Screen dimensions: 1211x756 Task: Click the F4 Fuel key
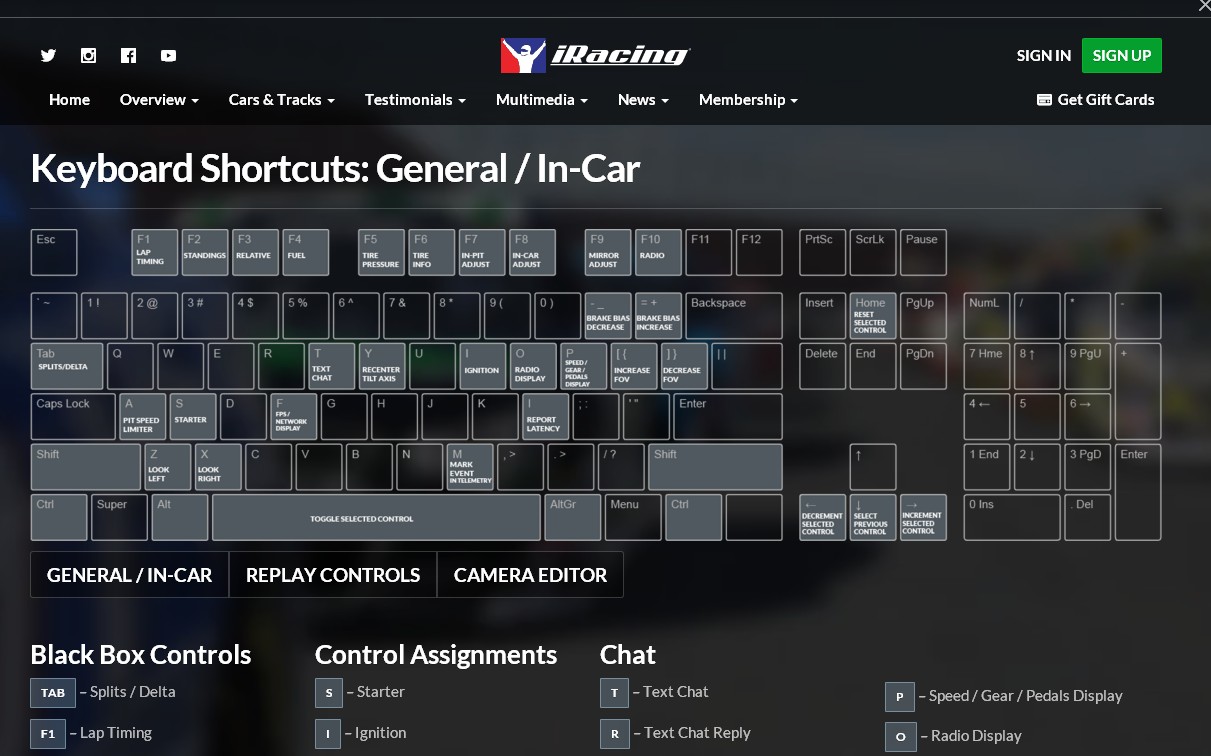(306, 253)
